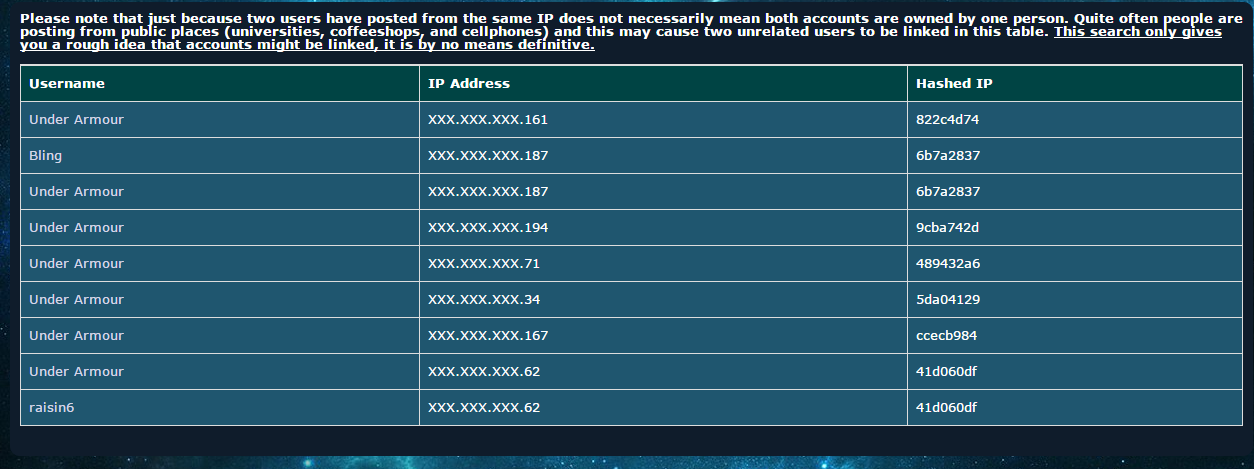Open the Bling user profile
Image resolution: width=1254 pixels, height=469 pixels.
(x=46, y=156)
